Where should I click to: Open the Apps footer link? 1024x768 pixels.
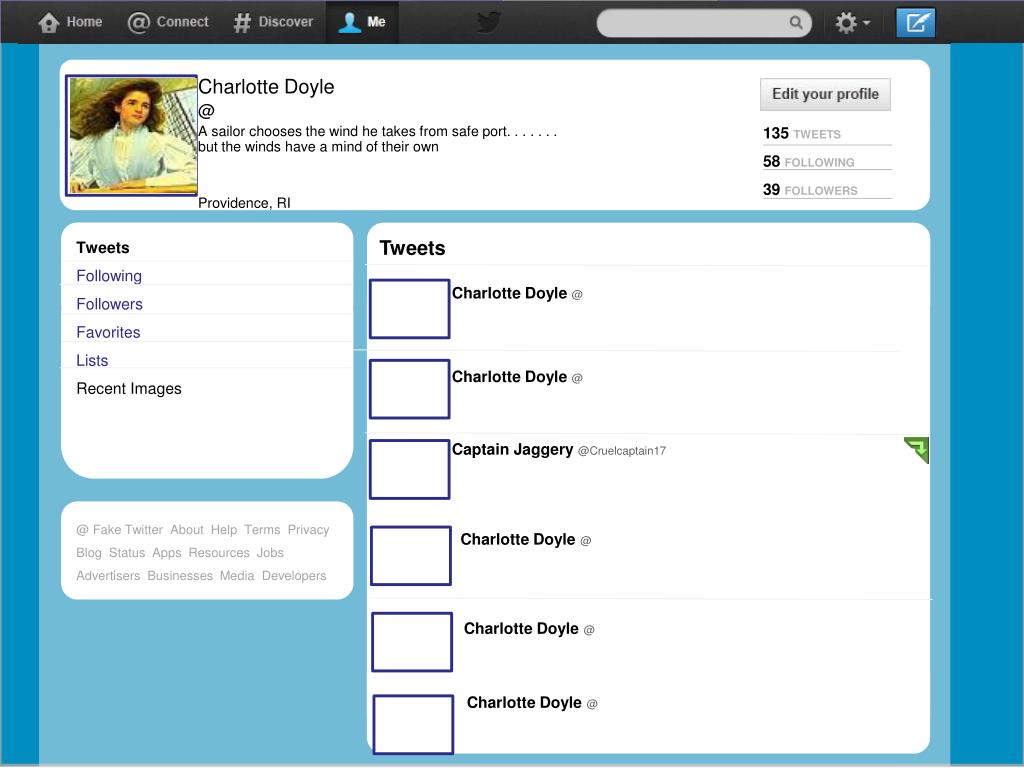[x=167, y=552]
